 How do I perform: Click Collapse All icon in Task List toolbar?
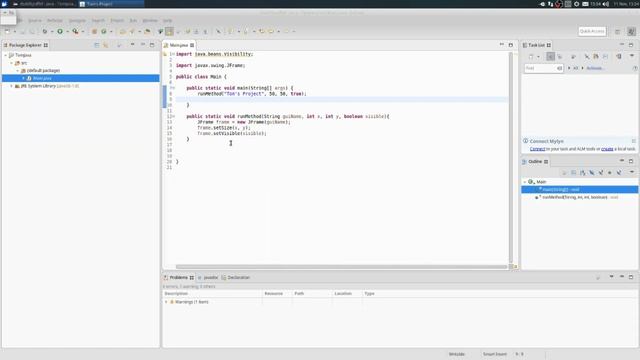pyautogui.click(x=605, y=57)
